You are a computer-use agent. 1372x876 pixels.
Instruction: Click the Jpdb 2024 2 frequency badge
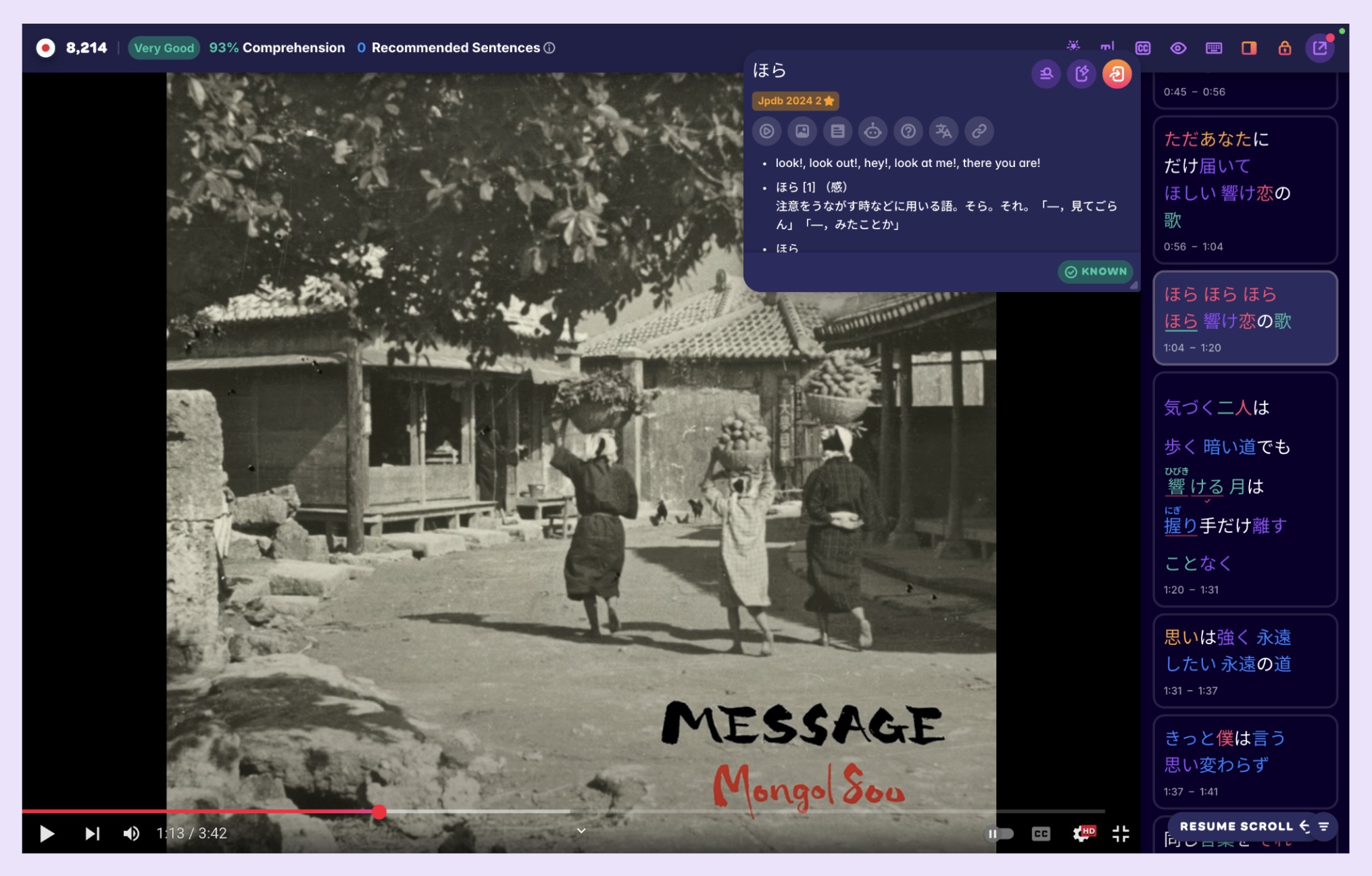click(x=795, y=101)
